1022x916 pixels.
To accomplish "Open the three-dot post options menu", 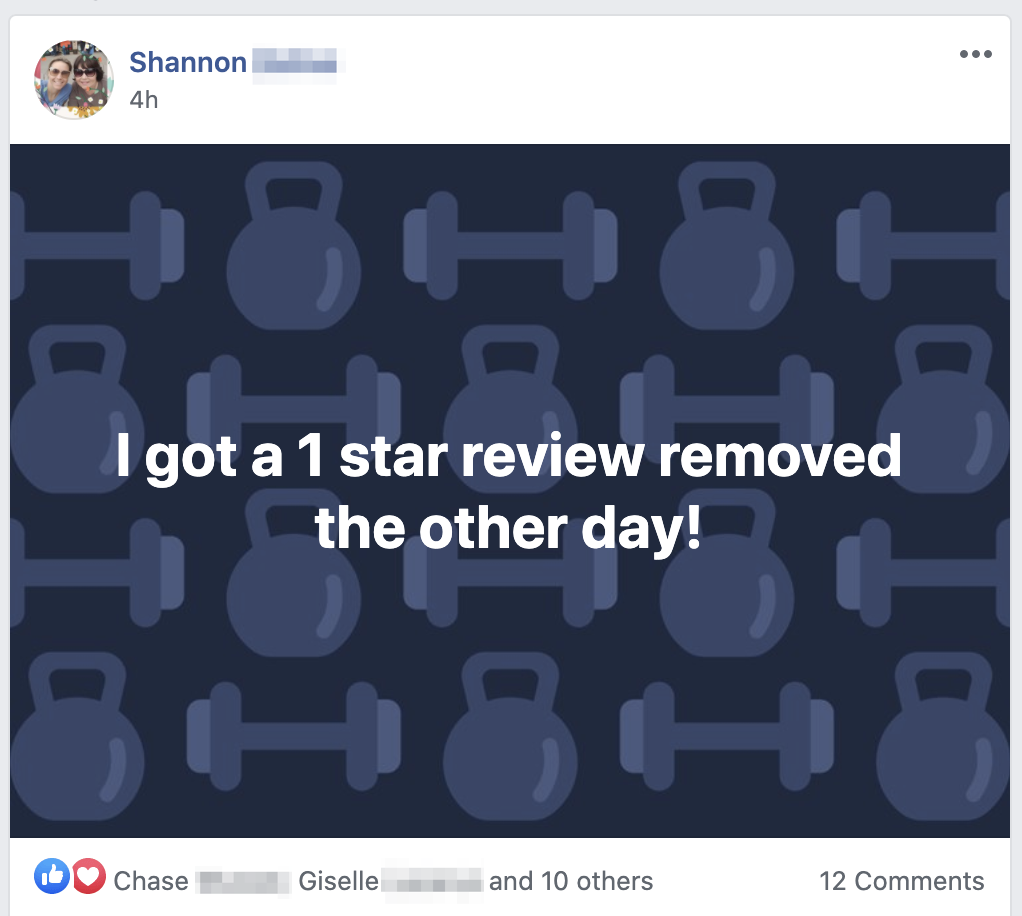I will 975,54.
